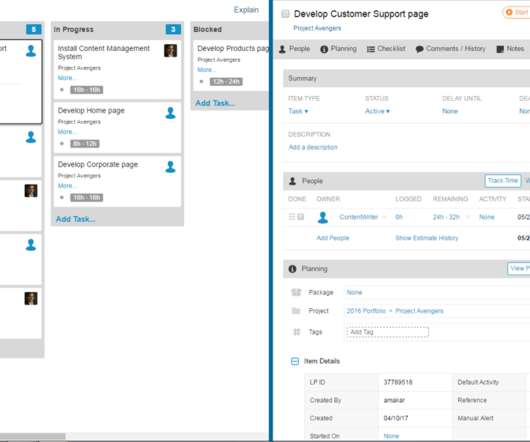Image resolution: width=530 pixels, height=442 pixels.
Task: Click person icon on Develop Home page card
Action: point(170,113)
